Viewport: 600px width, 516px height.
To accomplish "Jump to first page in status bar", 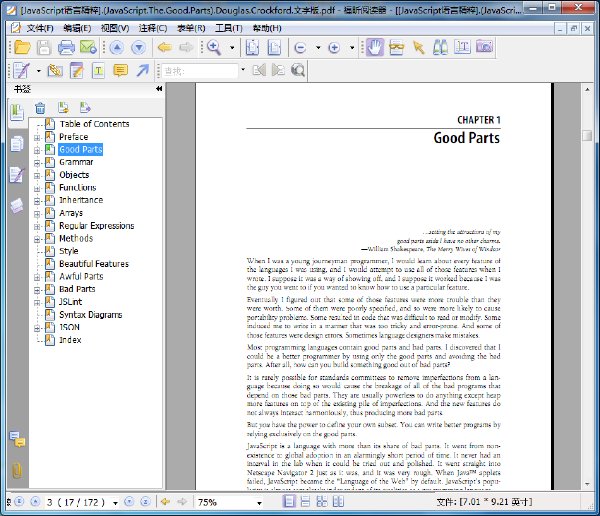I will pyautogui.click(x=19, y=502).
